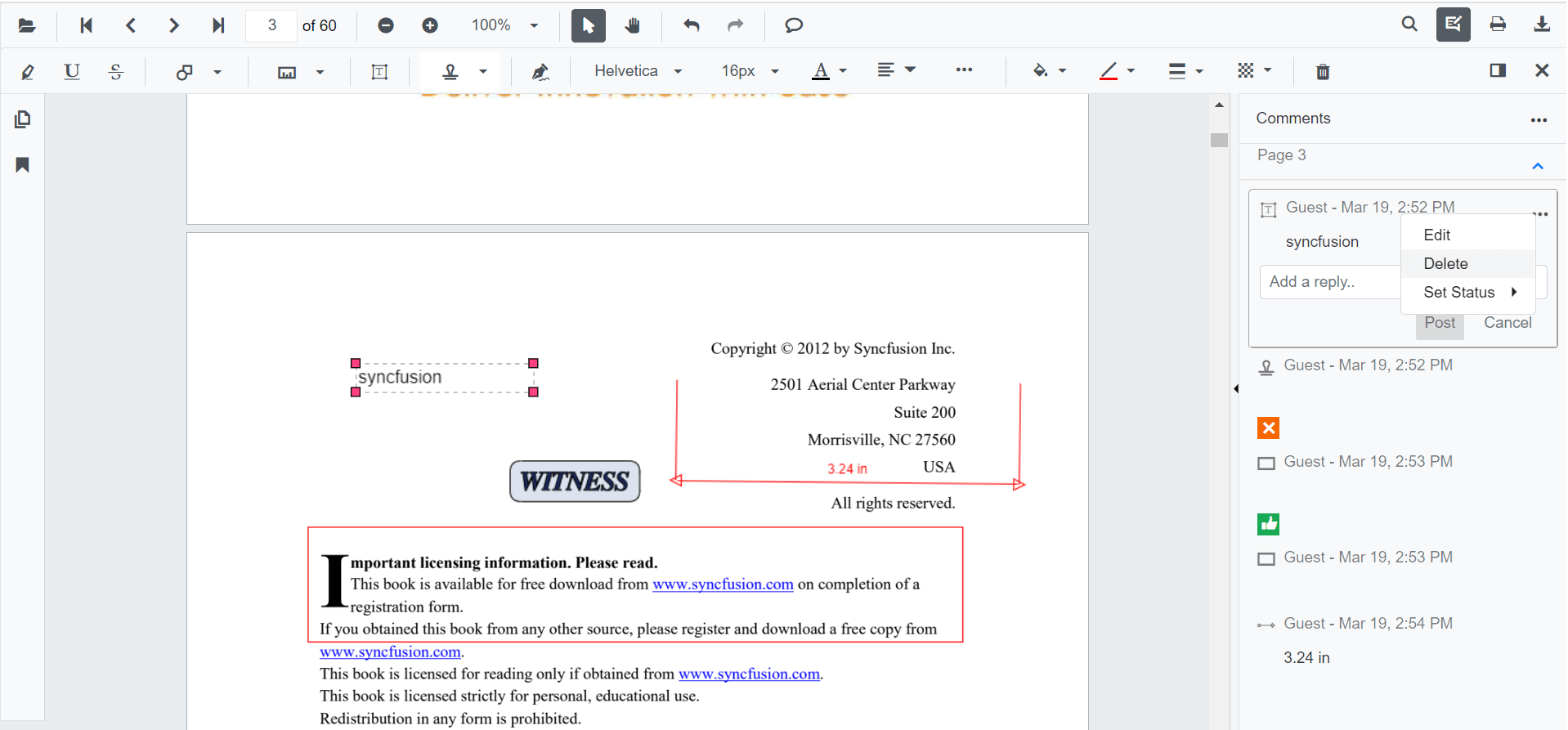Redo the last action
This screenshot has height=730, width=1568.
coord(736,25)
